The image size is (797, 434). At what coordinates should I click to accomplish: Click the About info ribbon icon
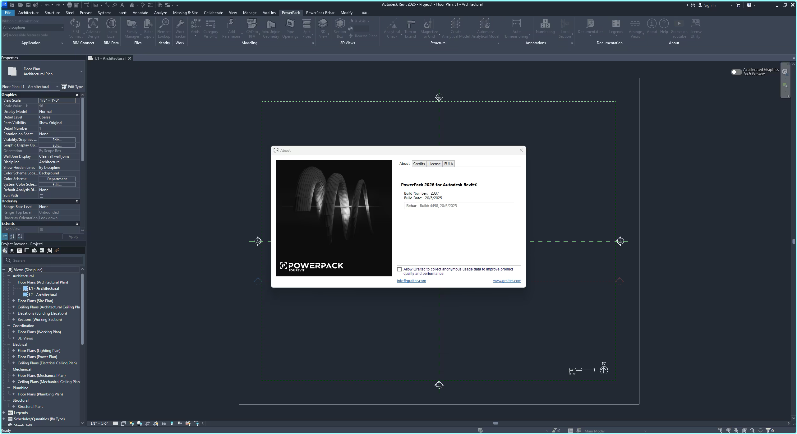pyautogui.click(x=652, y=25)
